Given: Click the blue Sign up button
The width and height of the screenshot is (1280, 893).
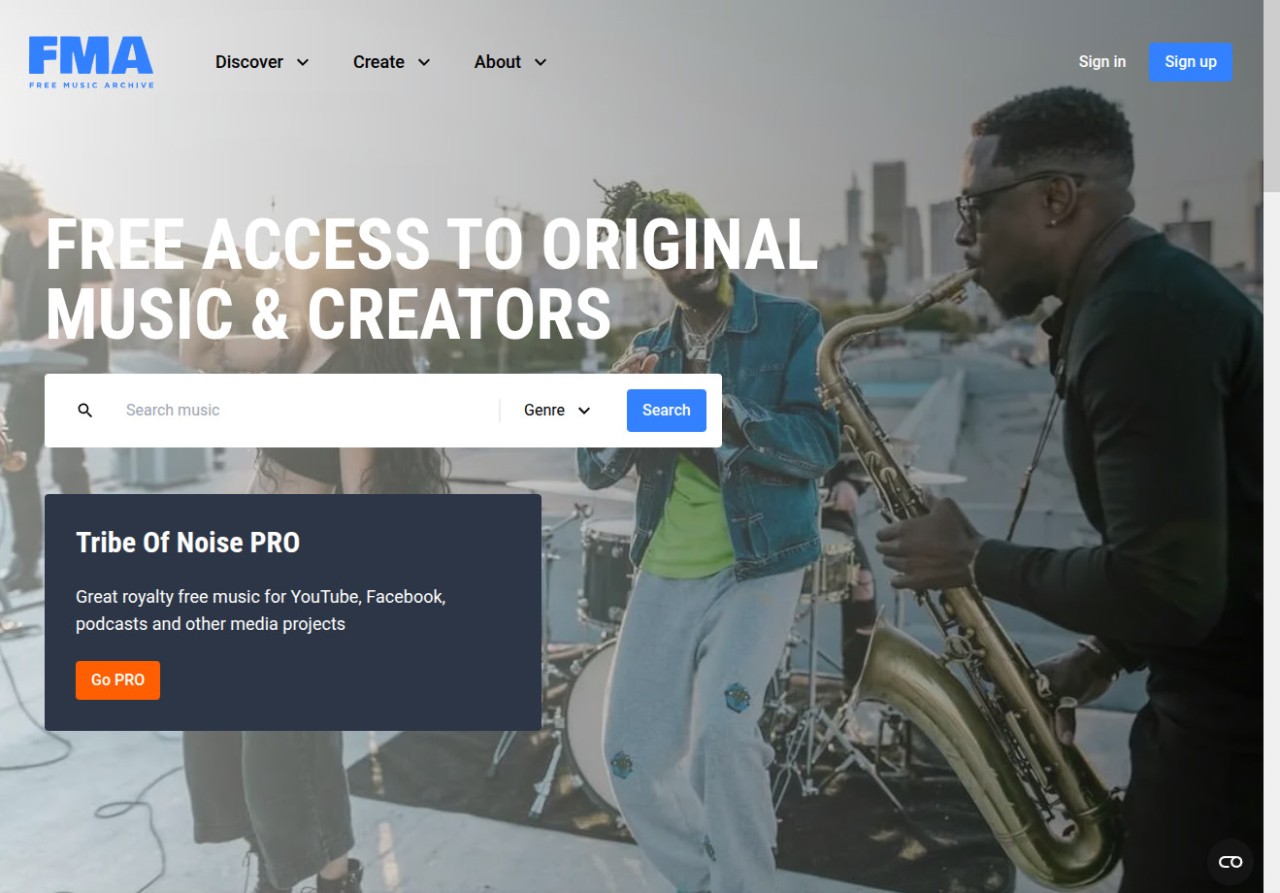Looking at the screenshot, I should coord(1190,62).
